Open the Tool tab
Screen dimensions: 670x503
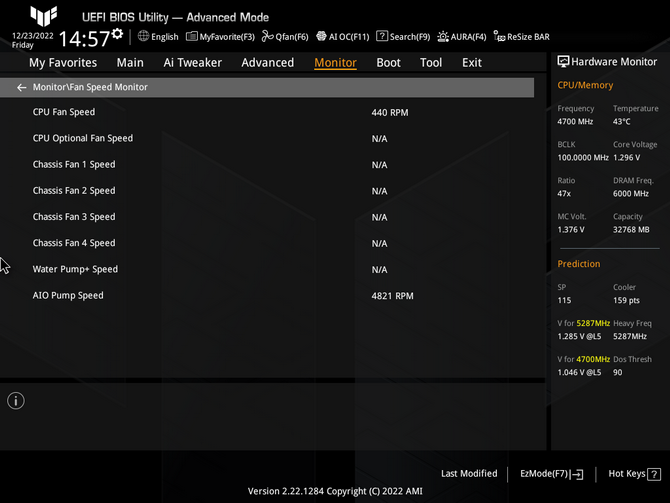[x=431, y=63]
